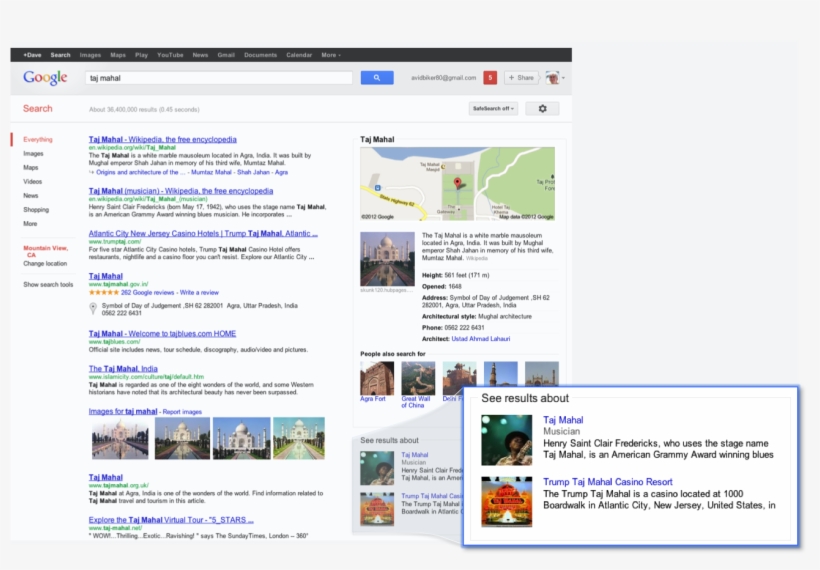Select Images in the top black bar
This screenshot has width=820, height=570.
tap(90, 55)
